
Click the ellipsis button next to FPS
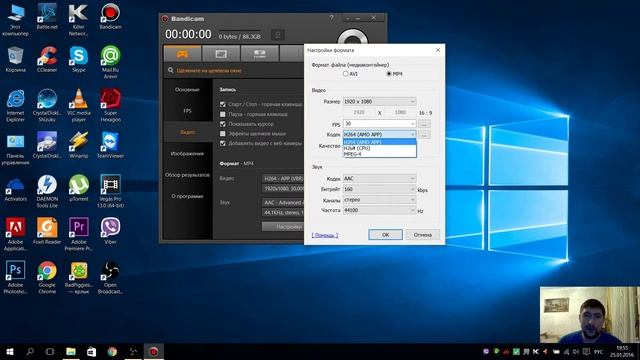pos(424,124)
